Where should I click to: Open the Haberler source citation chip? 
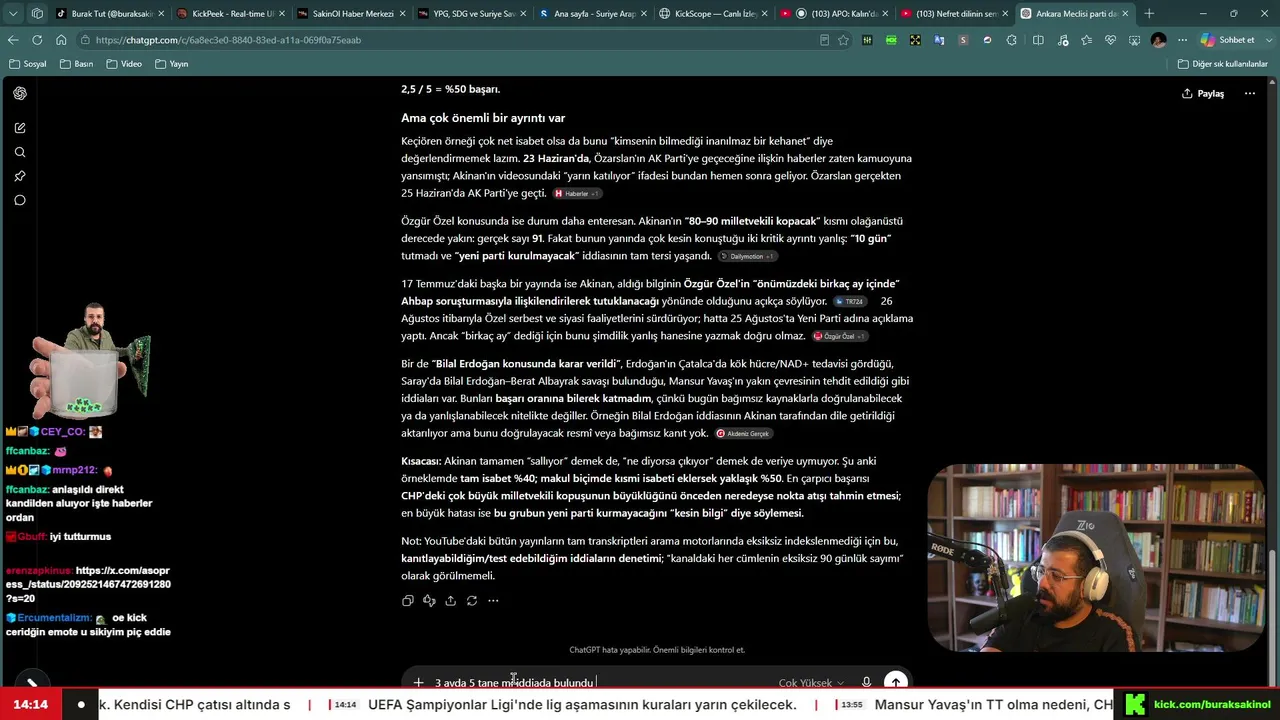(x=576, y=194)
